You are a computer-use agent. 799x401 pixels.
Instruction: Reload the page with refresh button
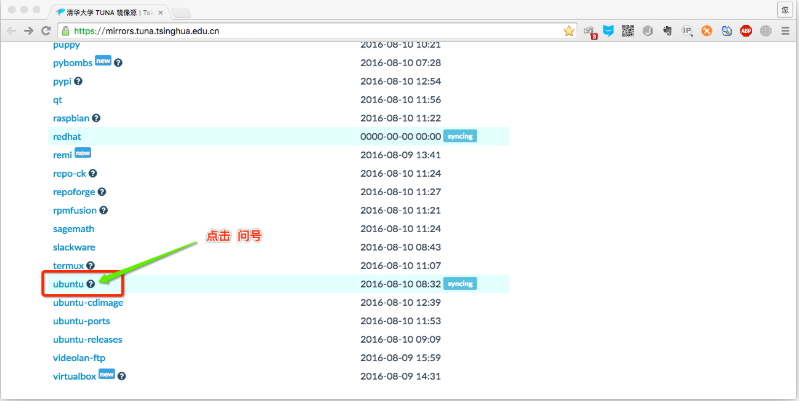(46, 31)
